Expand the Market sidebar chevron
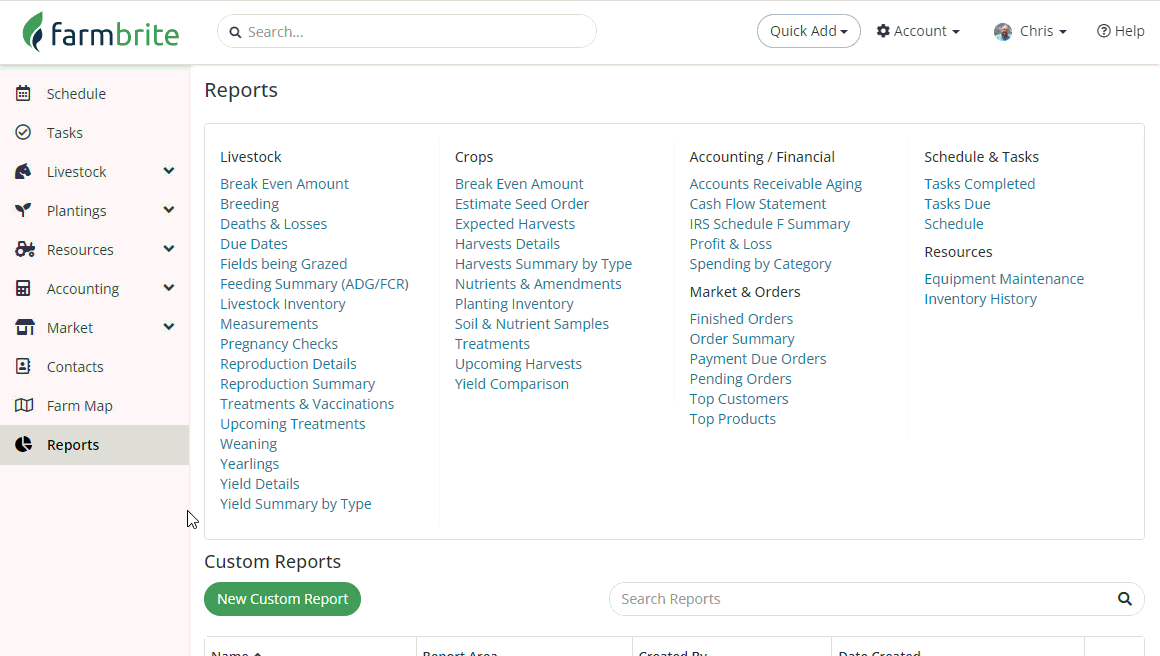Screen dimensions: 1160x656 169,326
